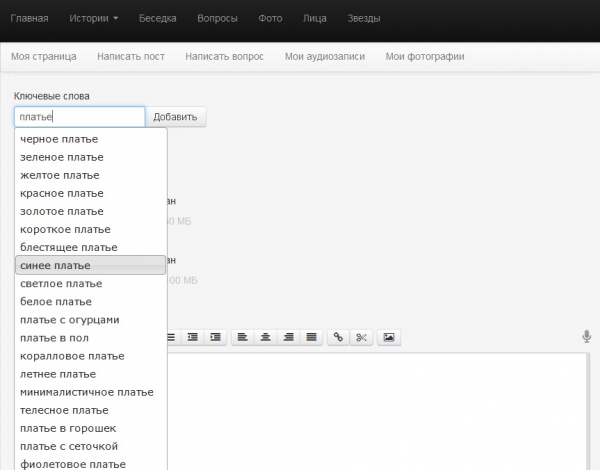Go to Главная in the top navigation
The width and height of the screenshot is (600, 470).
(29, 18)
